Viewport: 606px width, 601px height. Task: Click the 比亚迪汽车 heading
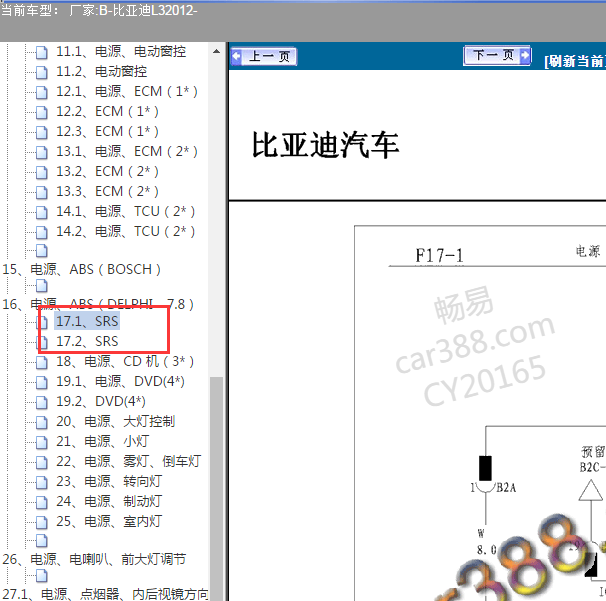(x=325, y=145)
